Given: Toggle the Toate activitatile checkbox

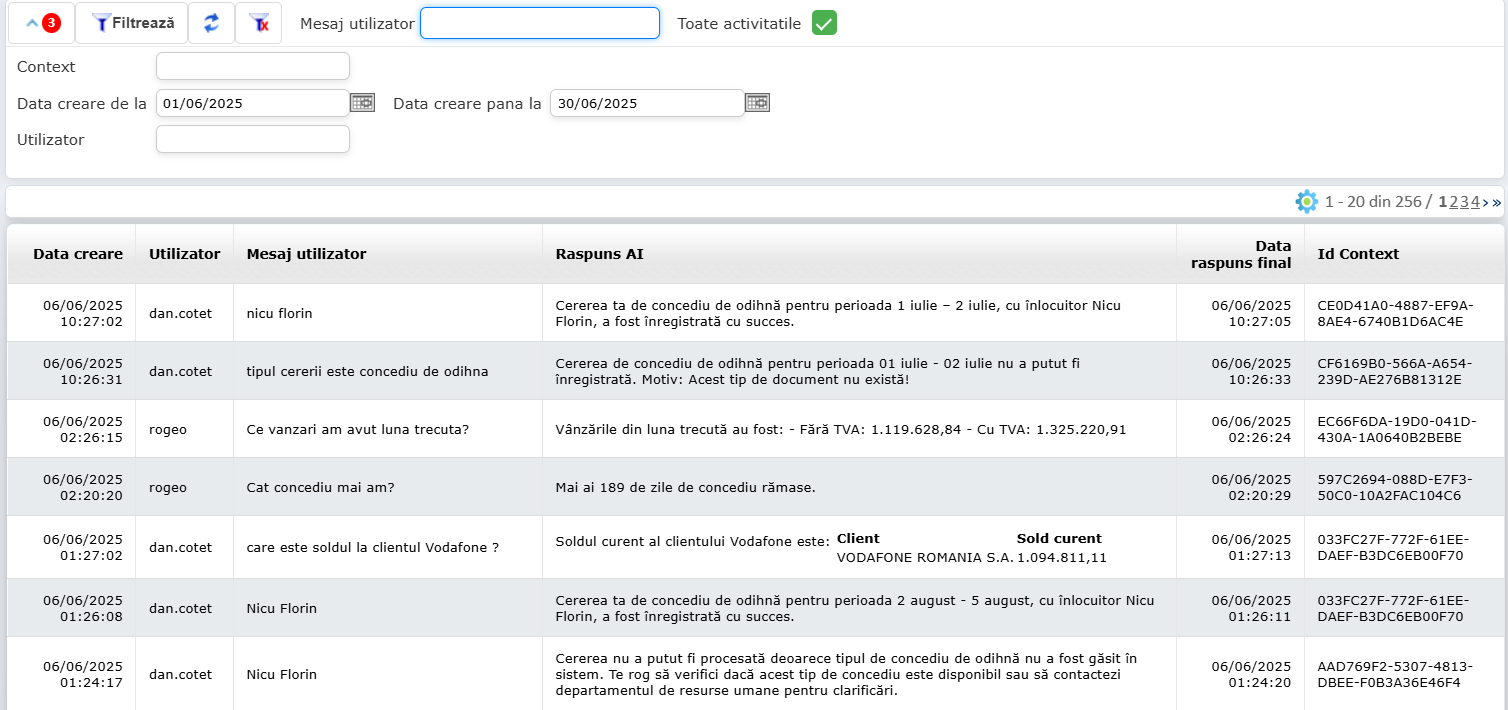Looking at the screenshot, I should [824, 23].
